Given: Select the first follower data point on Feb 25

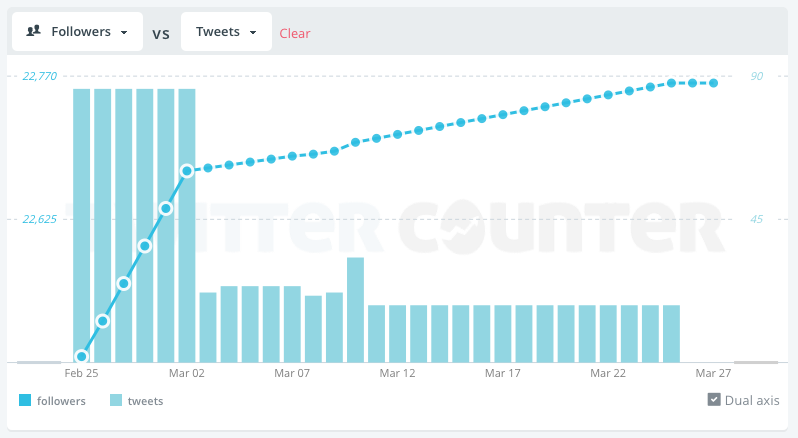Looking at the screenshot, I should (82, 356).
